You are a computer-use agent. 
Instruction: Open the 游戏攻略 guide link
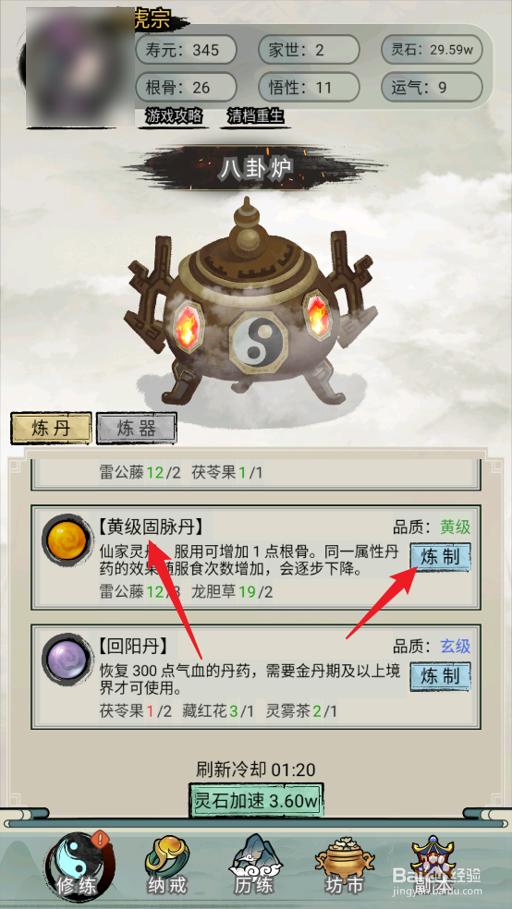[175, 117]
